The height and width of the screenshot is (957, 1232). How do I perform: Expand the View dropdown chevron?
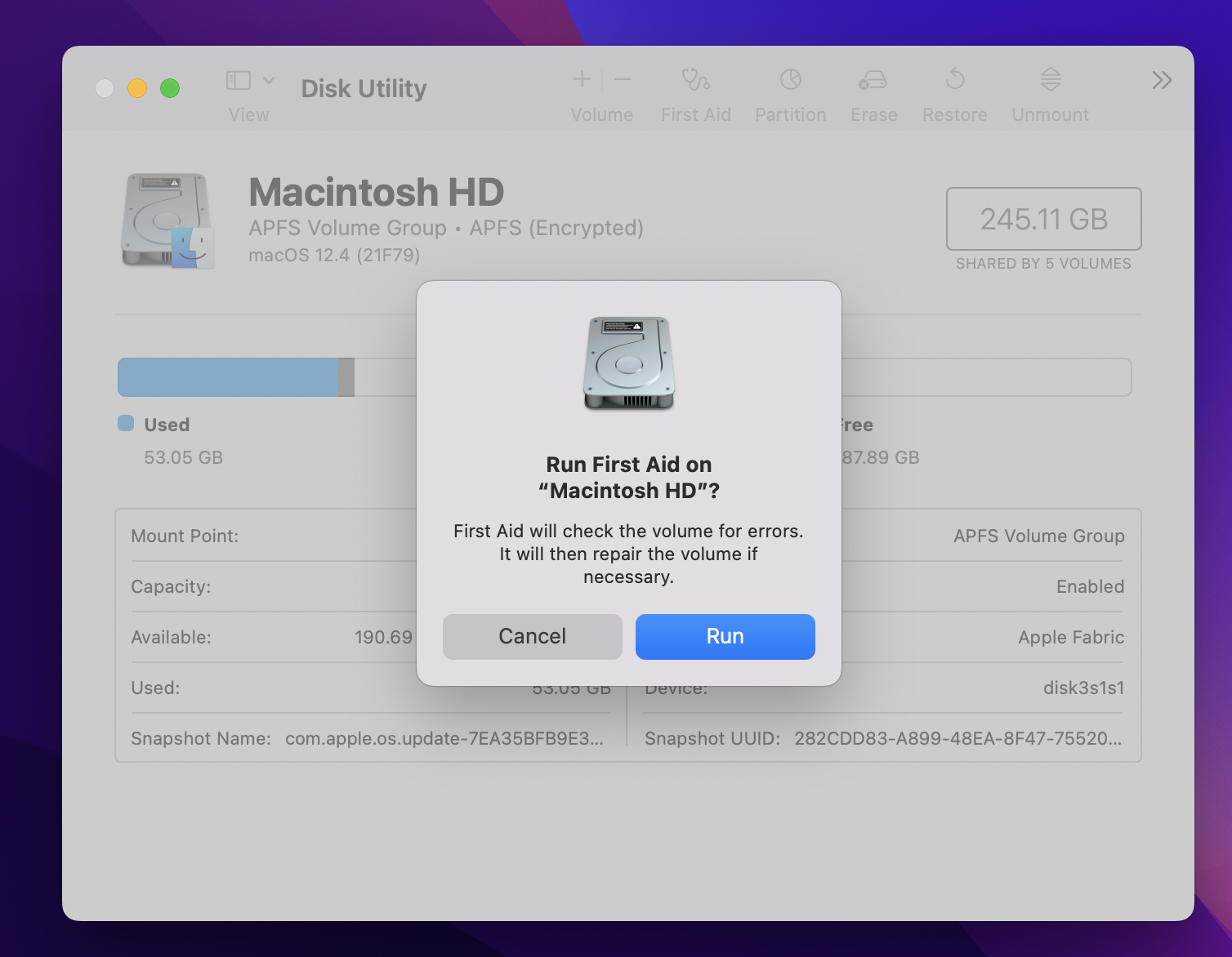(x=269, y=80)
